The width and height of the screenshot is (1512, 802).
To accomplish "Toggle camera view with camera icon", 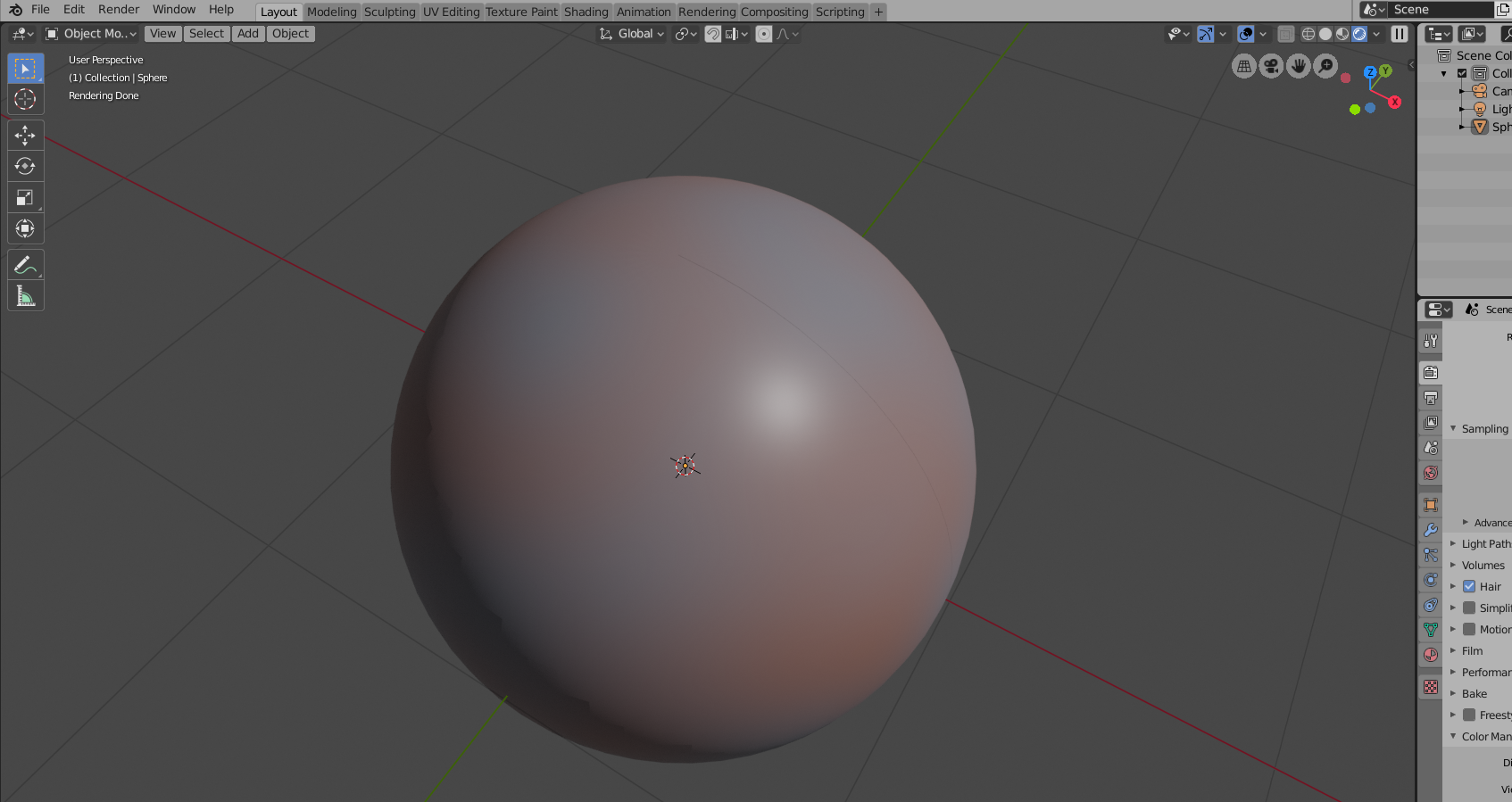I will point(1271,66).
